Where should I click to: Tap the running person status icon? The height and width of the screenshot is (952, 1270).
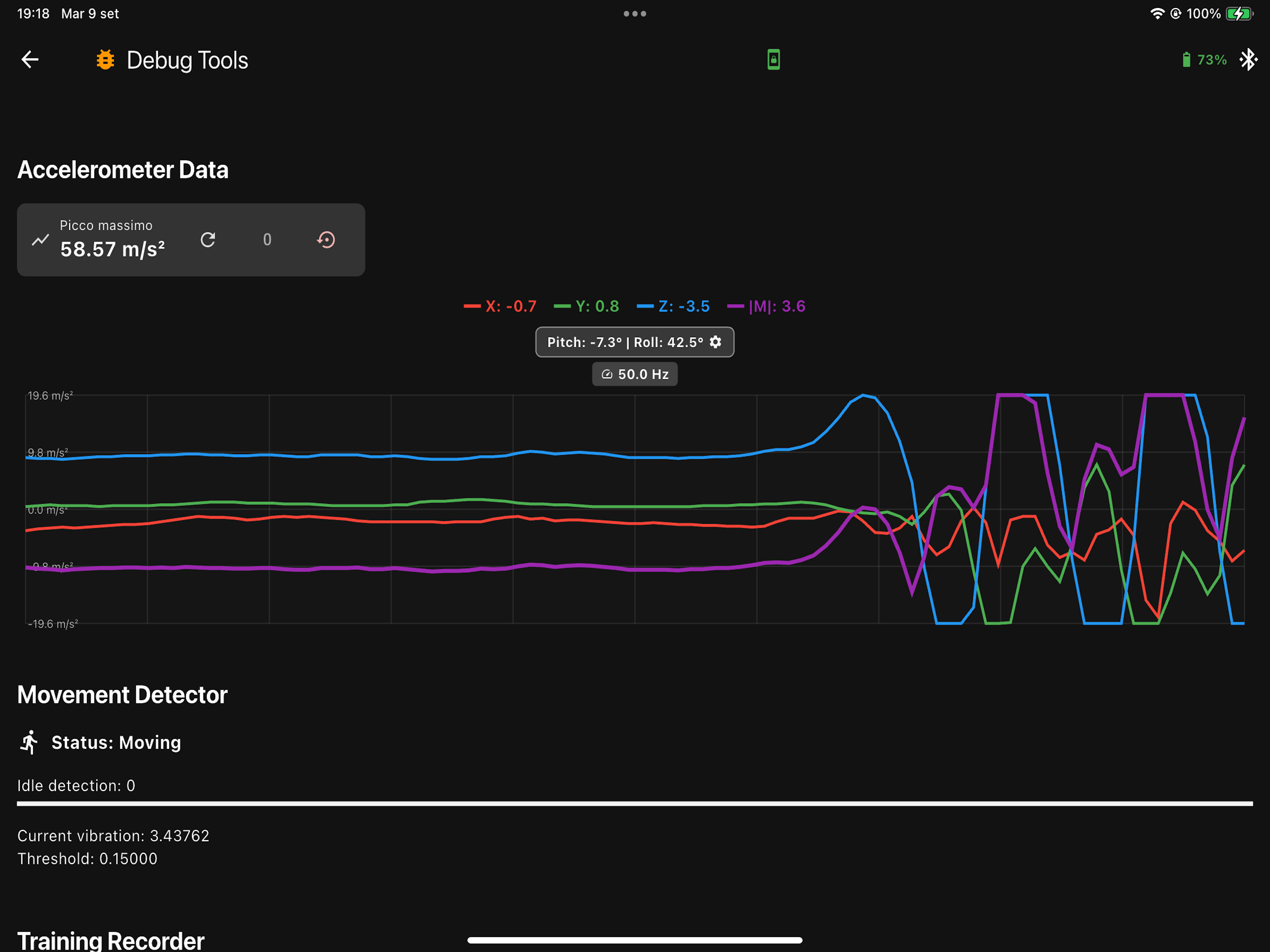29,742
